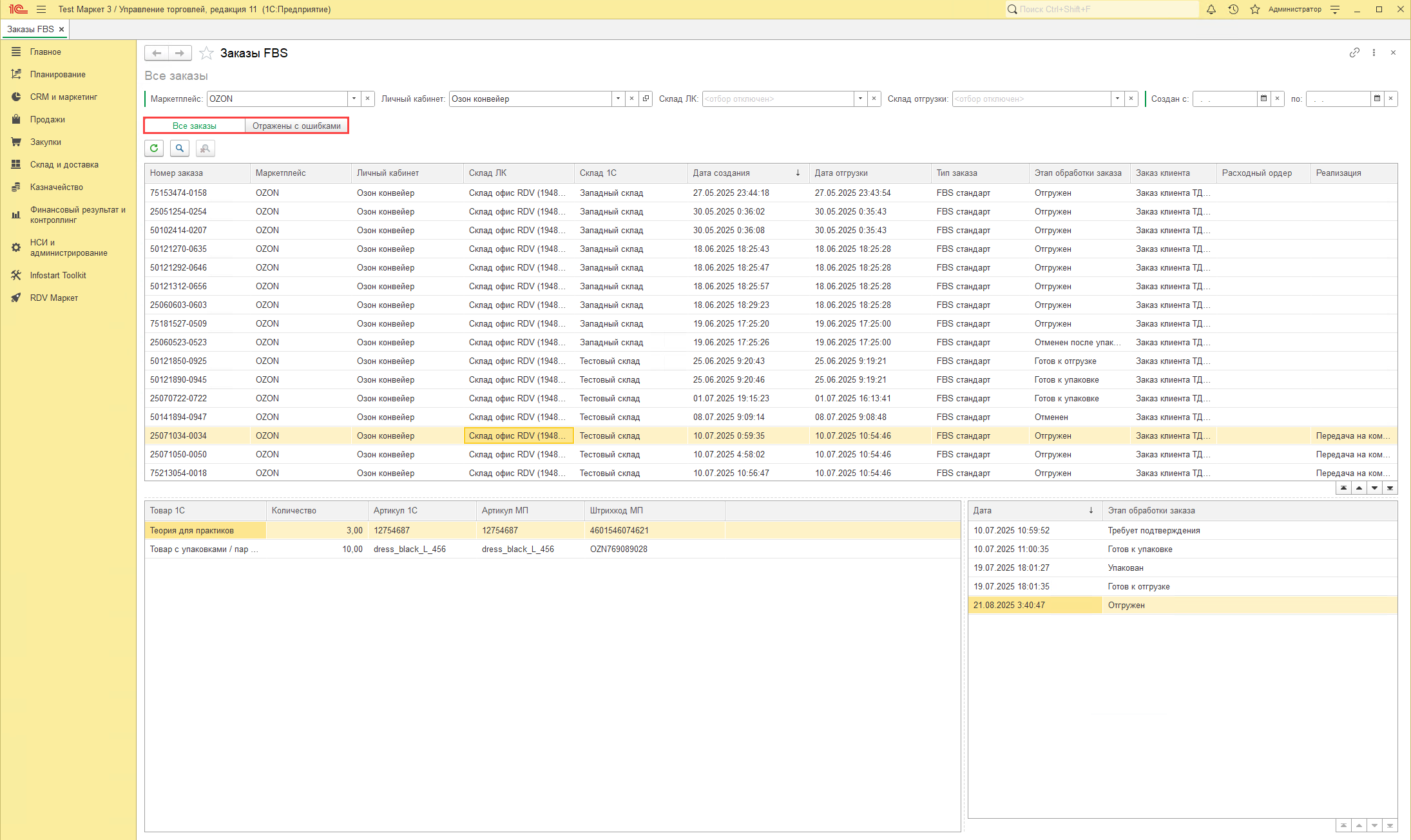1411x840 pixels.
Task: Select item with article dress_black_L_456 in Артикул 1С
Action: point(410,549)
